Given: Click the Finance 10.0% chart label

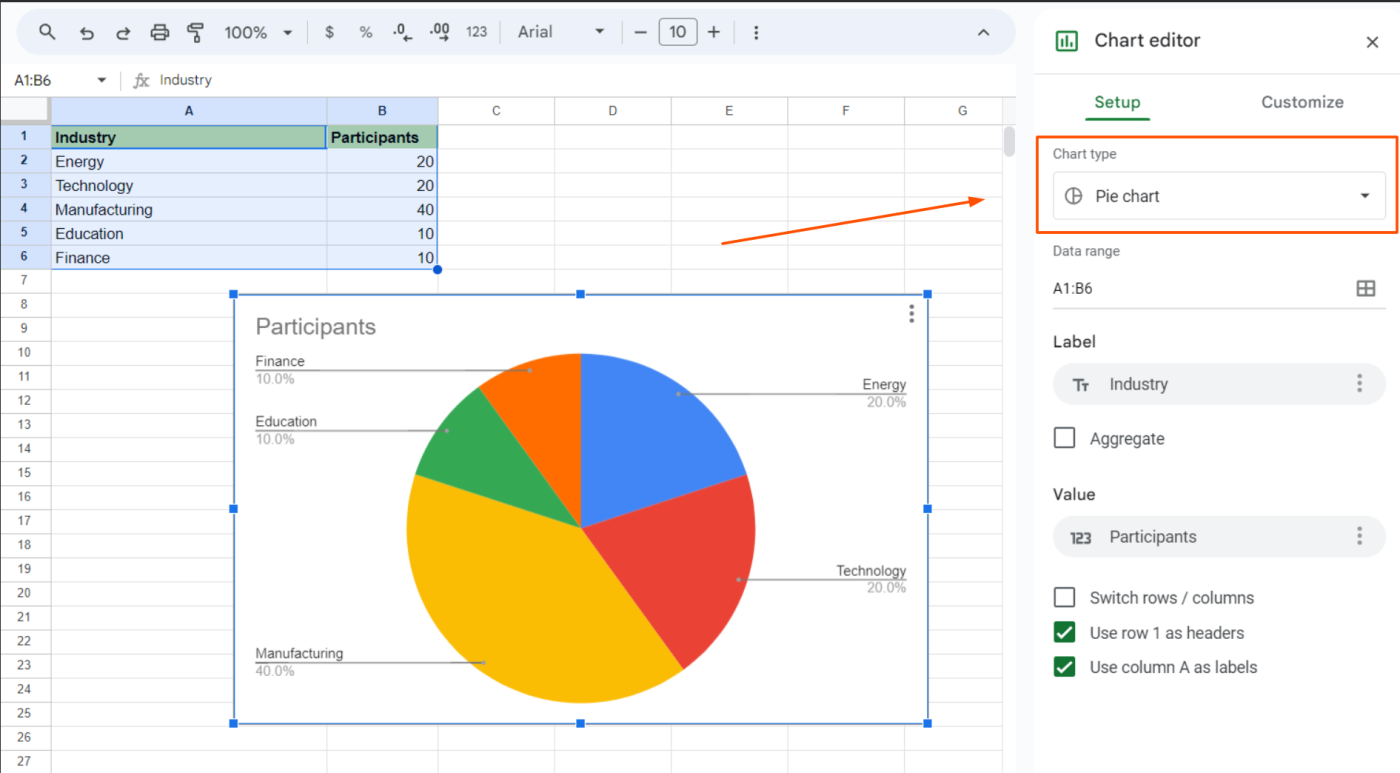Looking at the screenshot, I should [x=280, y=370].
